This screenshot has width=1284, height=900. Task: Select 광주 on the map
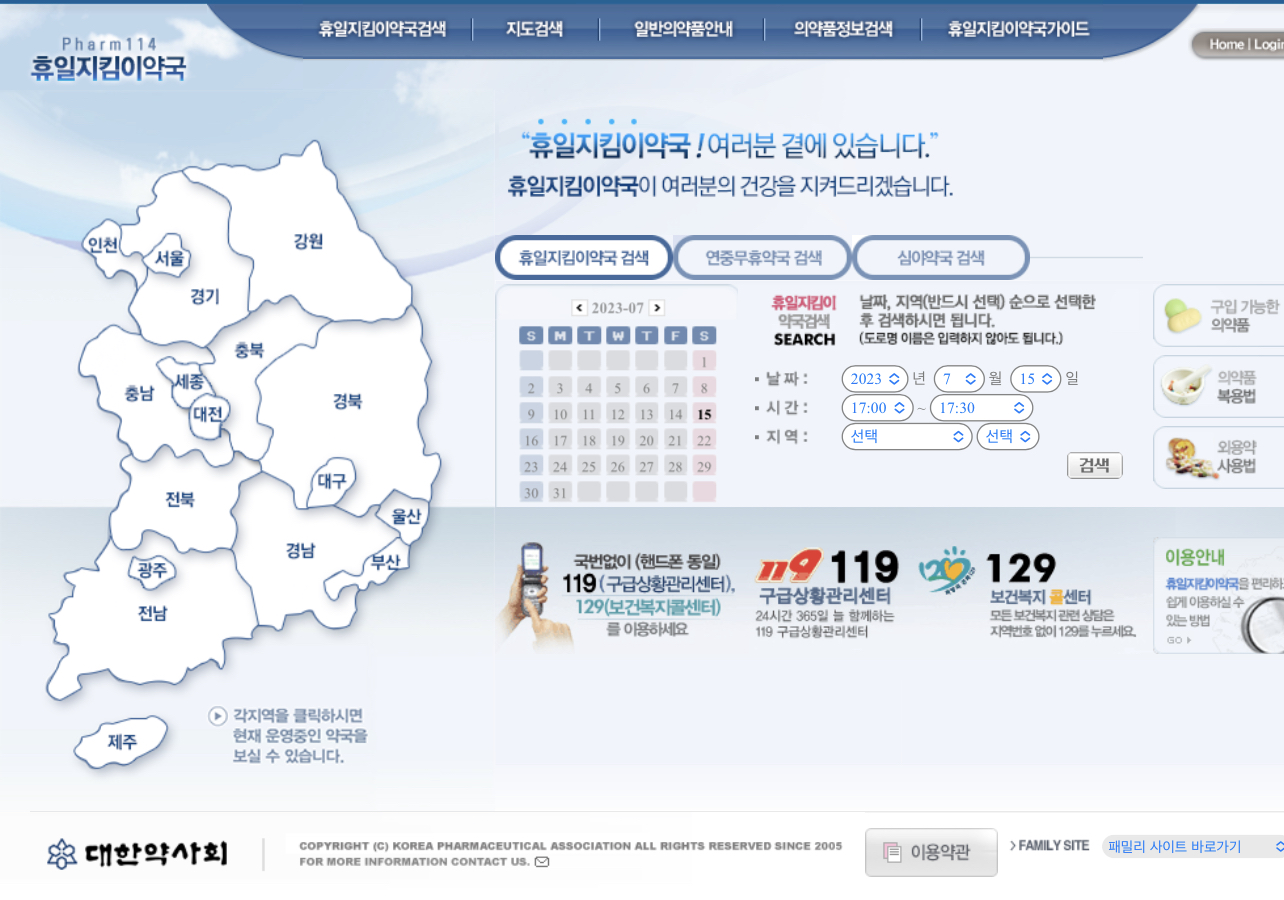[152, 570]
